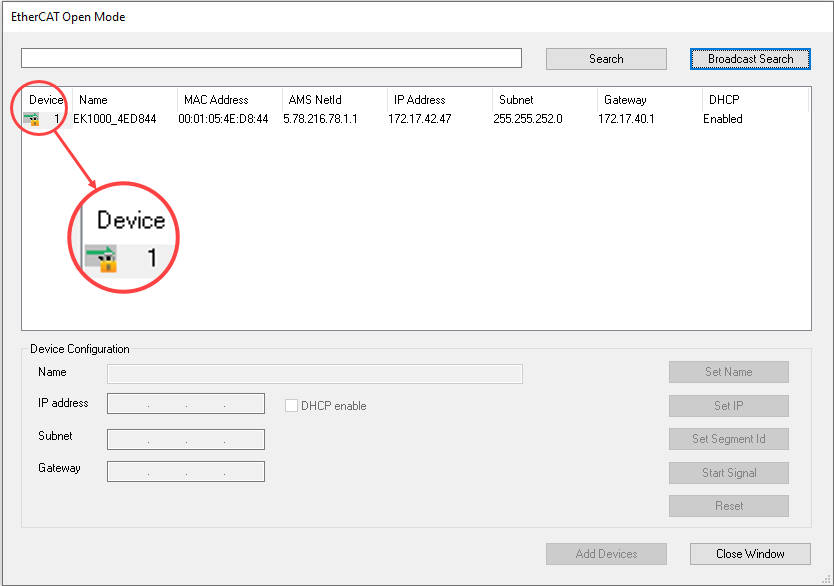Click subnet value 255.255.252.0
Image resolution: width=834 pixels, height=586 pixels.
pyautogui.click(x=528, y=119)
